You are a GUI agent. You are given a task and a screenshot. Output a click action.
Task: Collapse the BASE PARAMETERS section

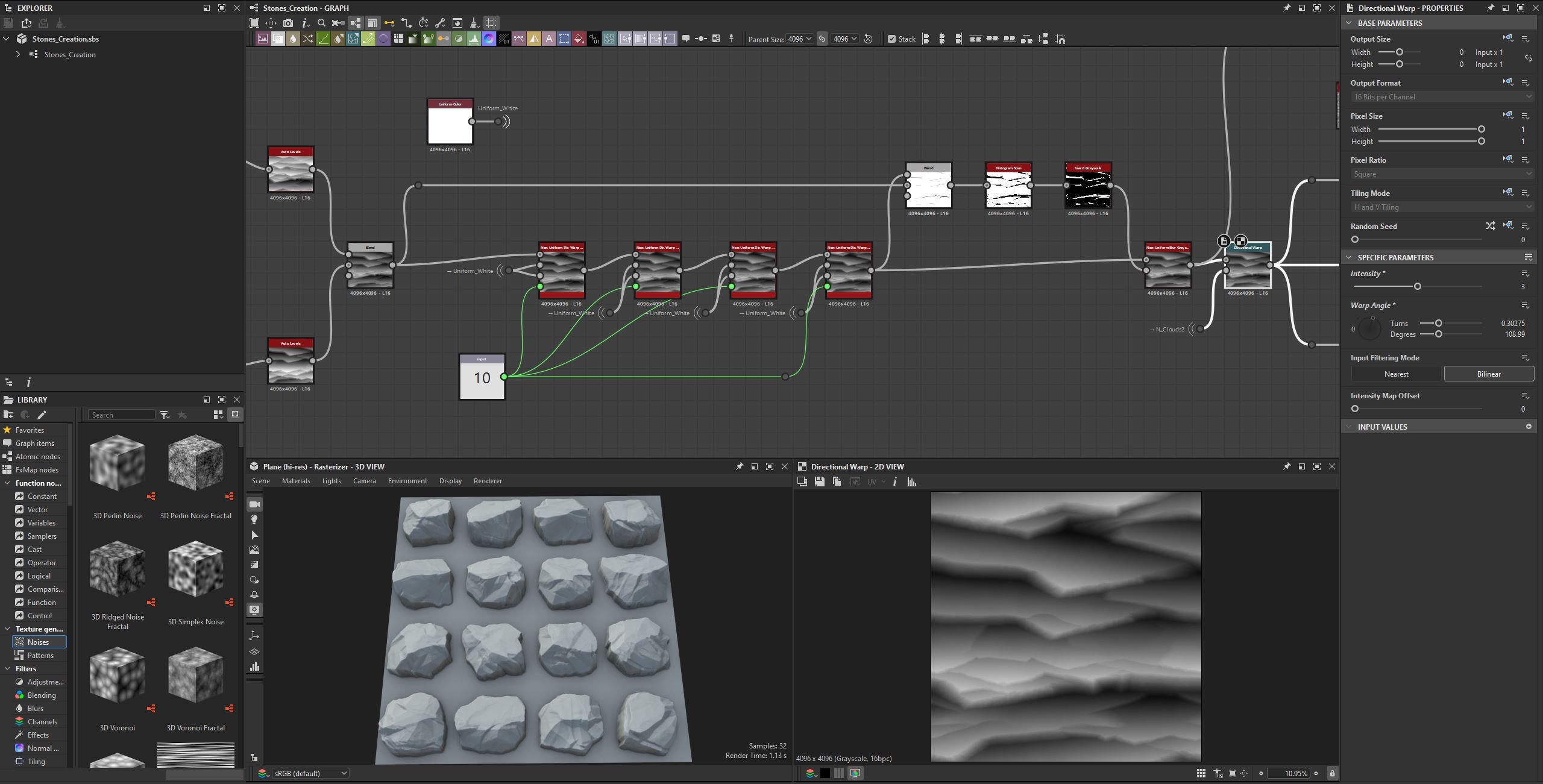1349,23
